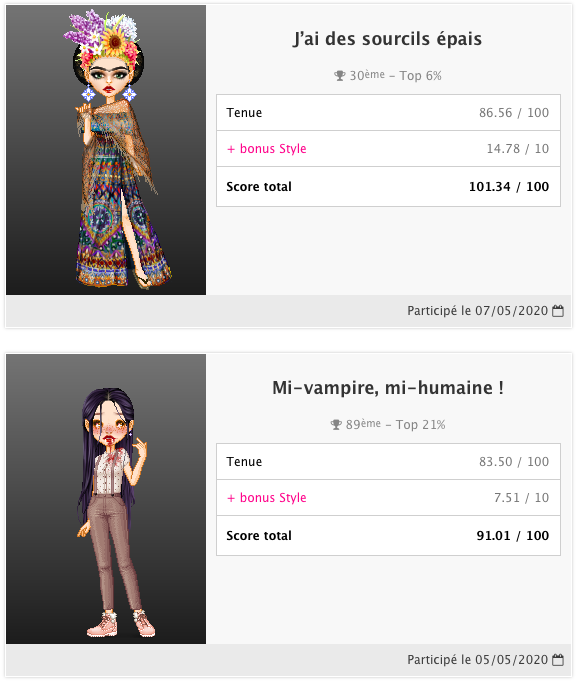Click the "89ème – Top 21%" ranking text
The image size is (578, 681).
(x=396, y=425)
